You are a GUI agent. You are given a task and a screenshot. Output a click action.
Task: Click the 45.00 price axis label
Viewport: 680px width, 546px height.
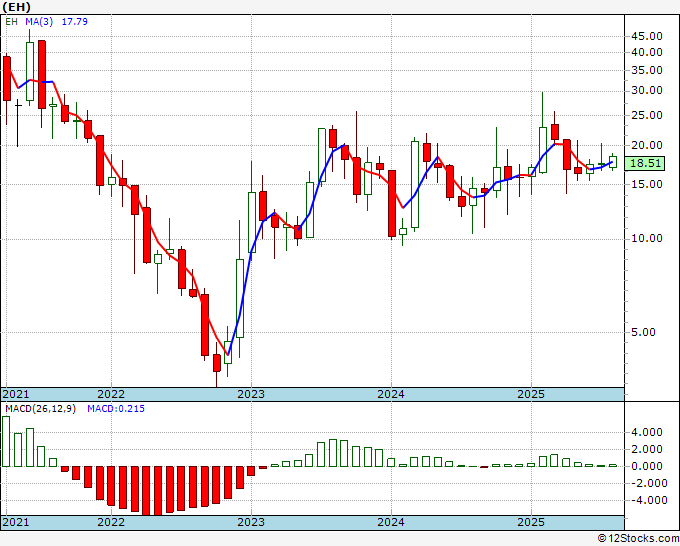tap(647, 36)
